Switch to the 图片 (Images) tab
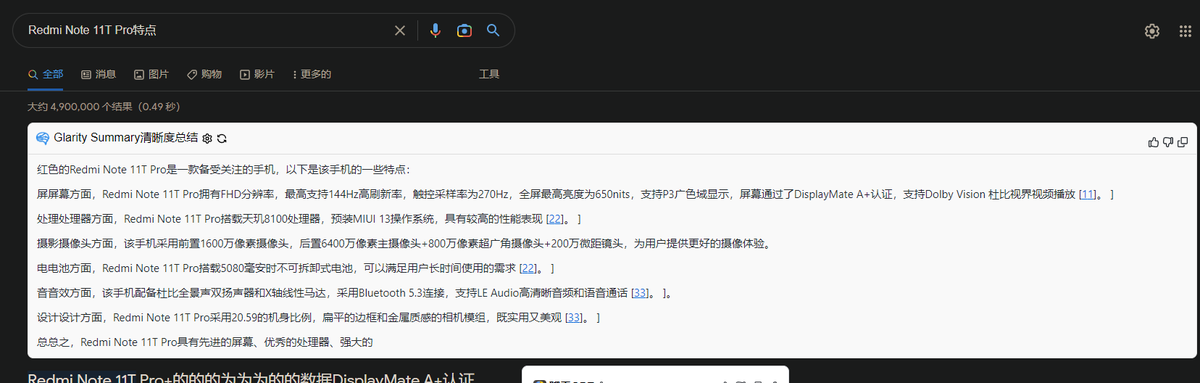The width and height of the screenshot is (1200, 383). [x=151, y=74]
